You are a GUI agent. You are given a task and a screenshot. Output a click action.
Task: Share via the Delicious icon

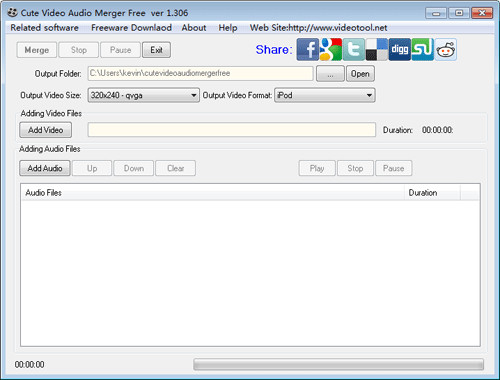pyautogui.click(x=377, y=49)
